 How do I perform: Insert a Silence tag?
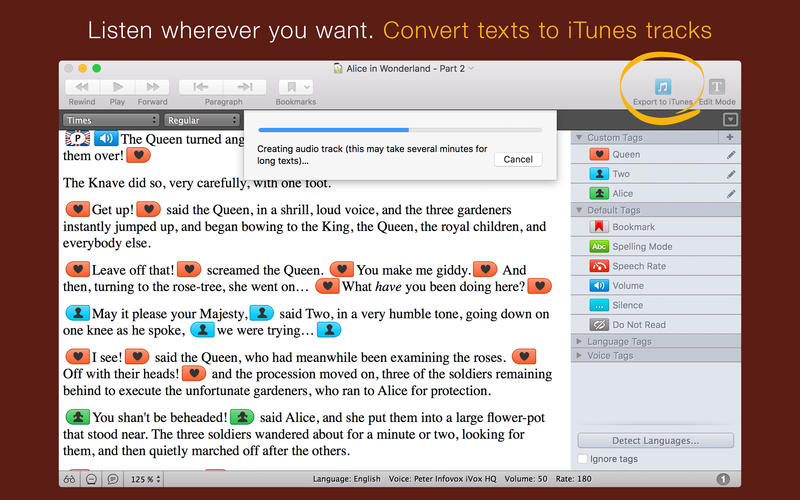pos(656,305)
